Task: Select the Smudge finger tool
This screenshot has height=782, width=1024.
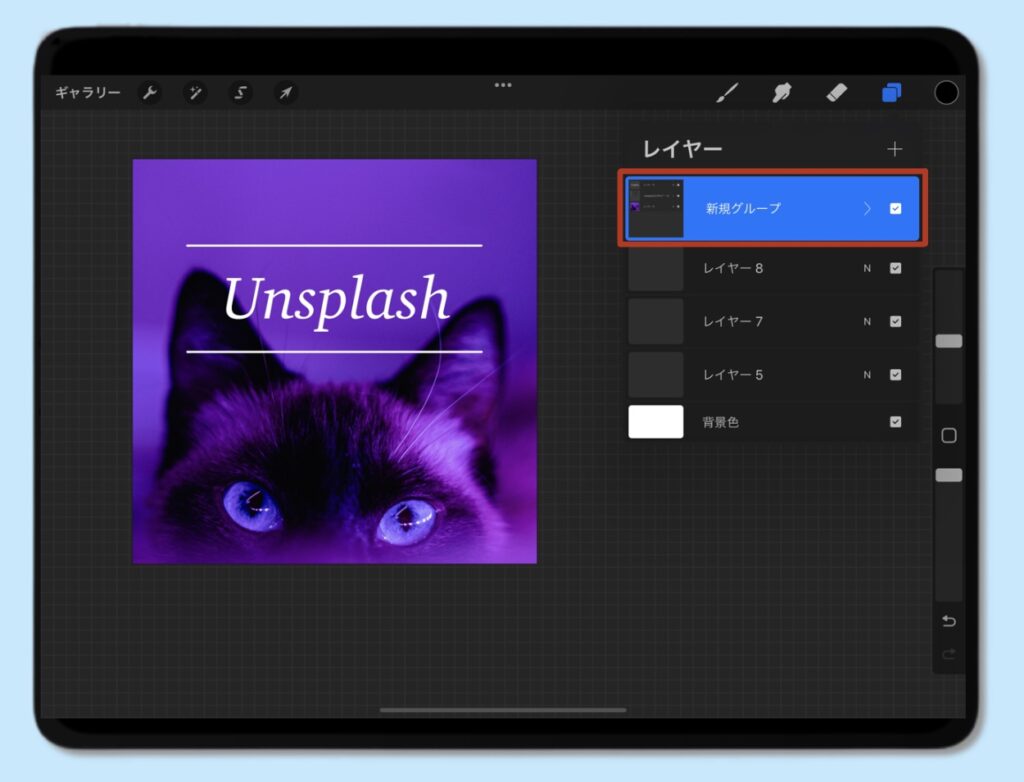Action: coord(782,93)
